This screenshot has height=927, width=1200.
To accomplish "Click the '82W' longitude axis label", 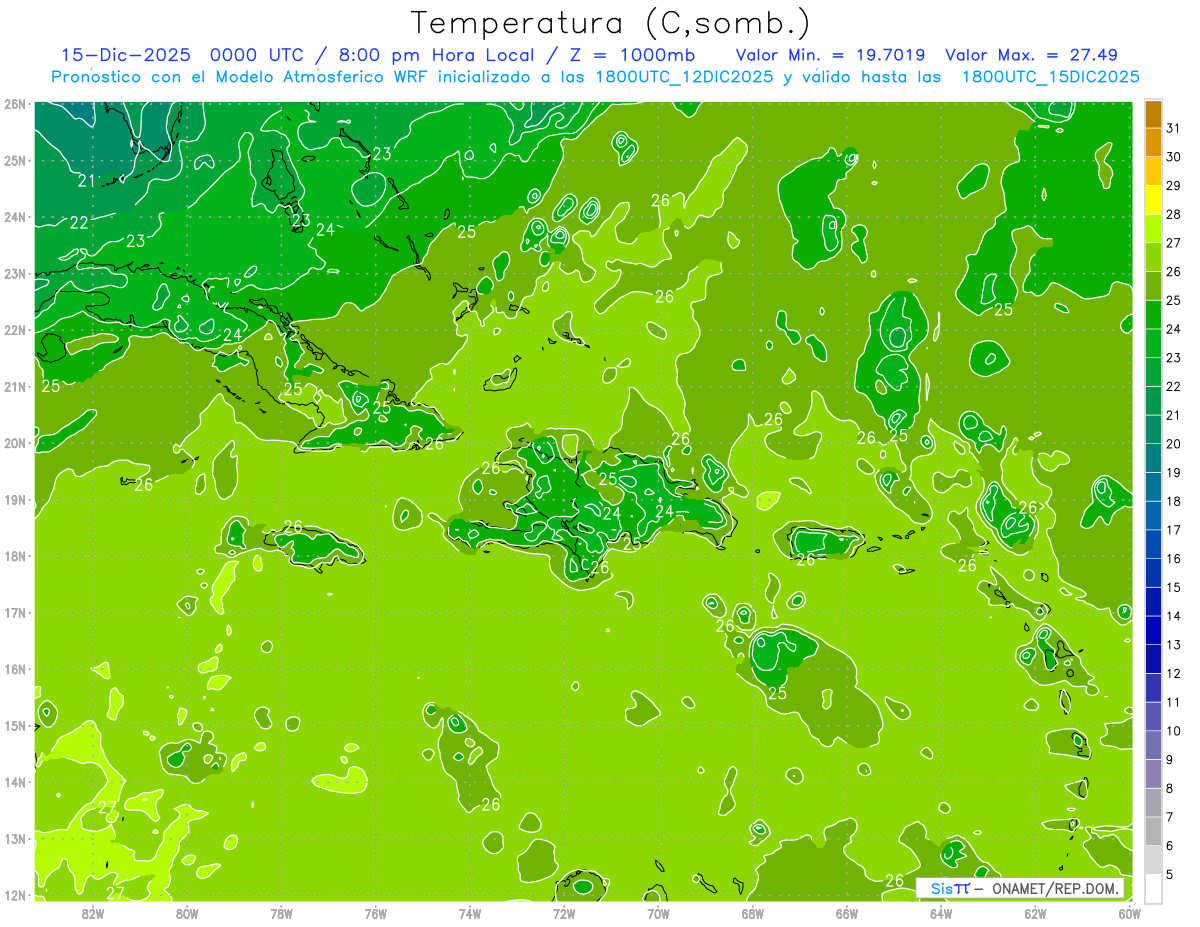I will 92,913.
